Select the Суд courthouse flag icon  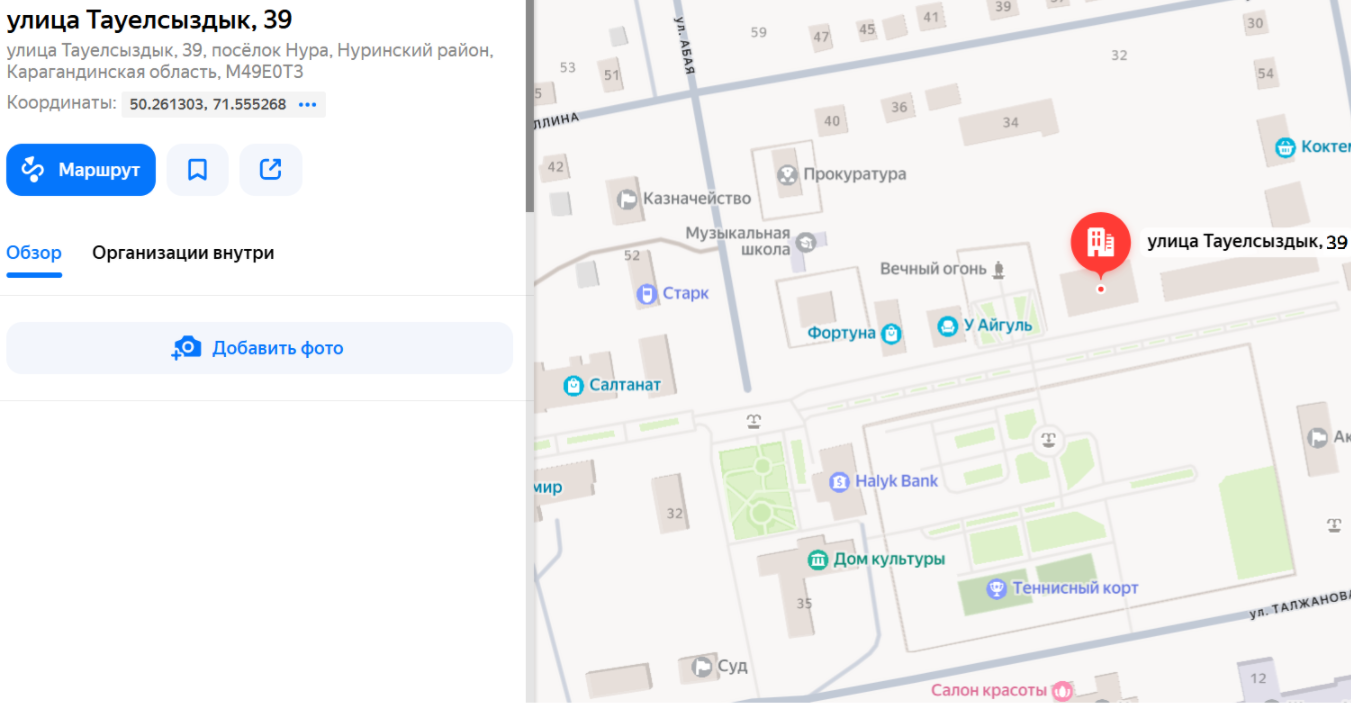click(703, 666)
